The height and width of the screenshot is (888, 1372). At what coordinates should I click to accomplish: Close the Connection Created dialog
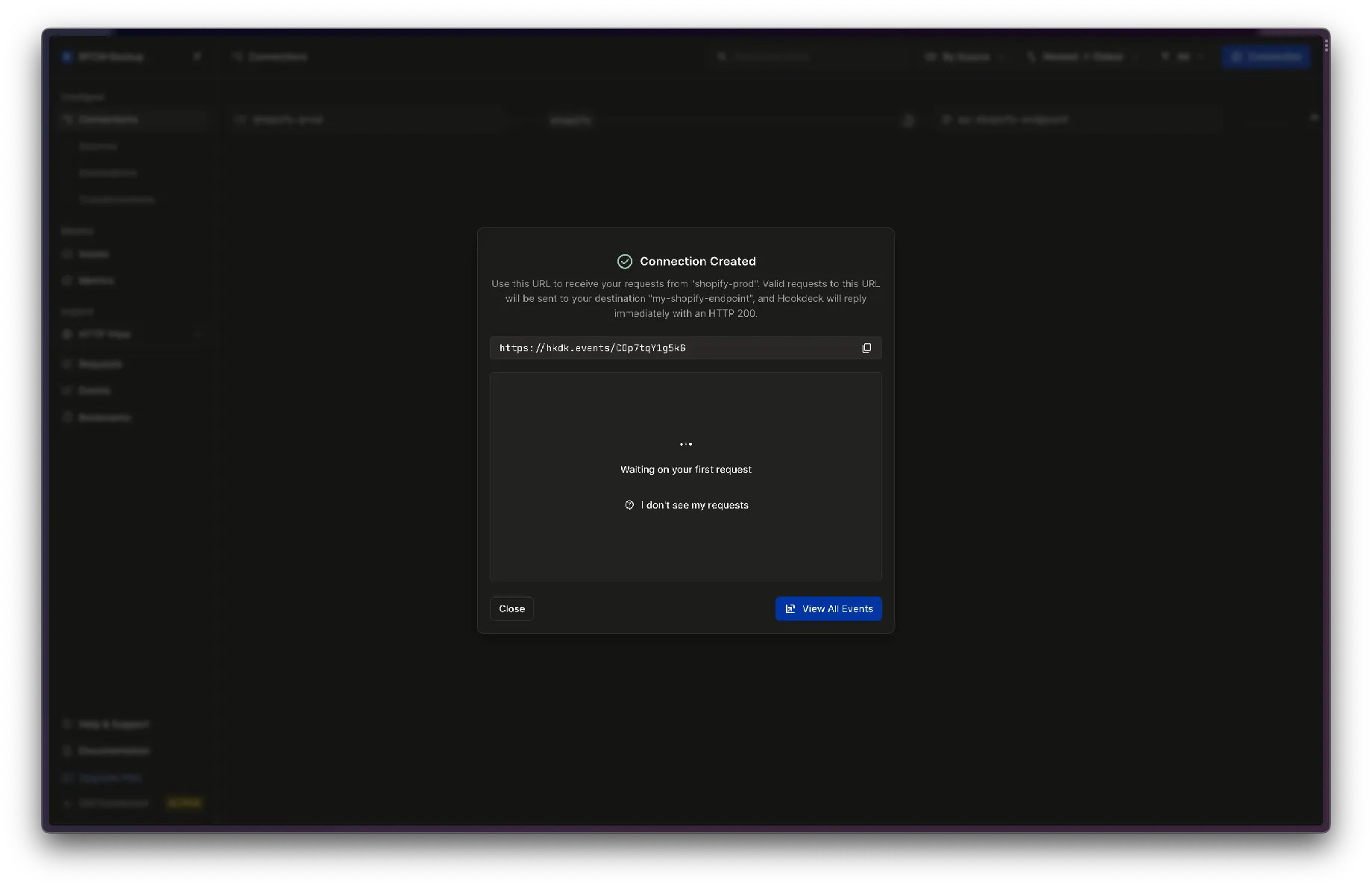(512, 608)
